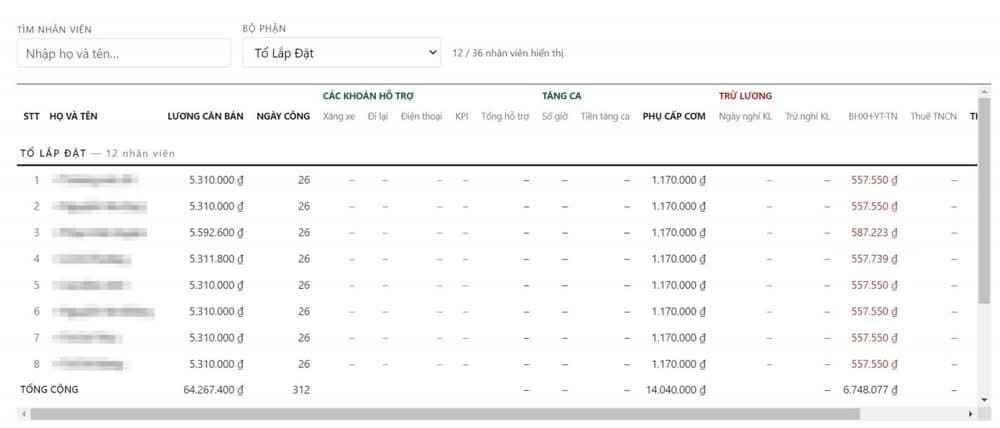Click the Điện thoại column header
The height and width of the screenshot is (428, 1000).
pos(422,117)
